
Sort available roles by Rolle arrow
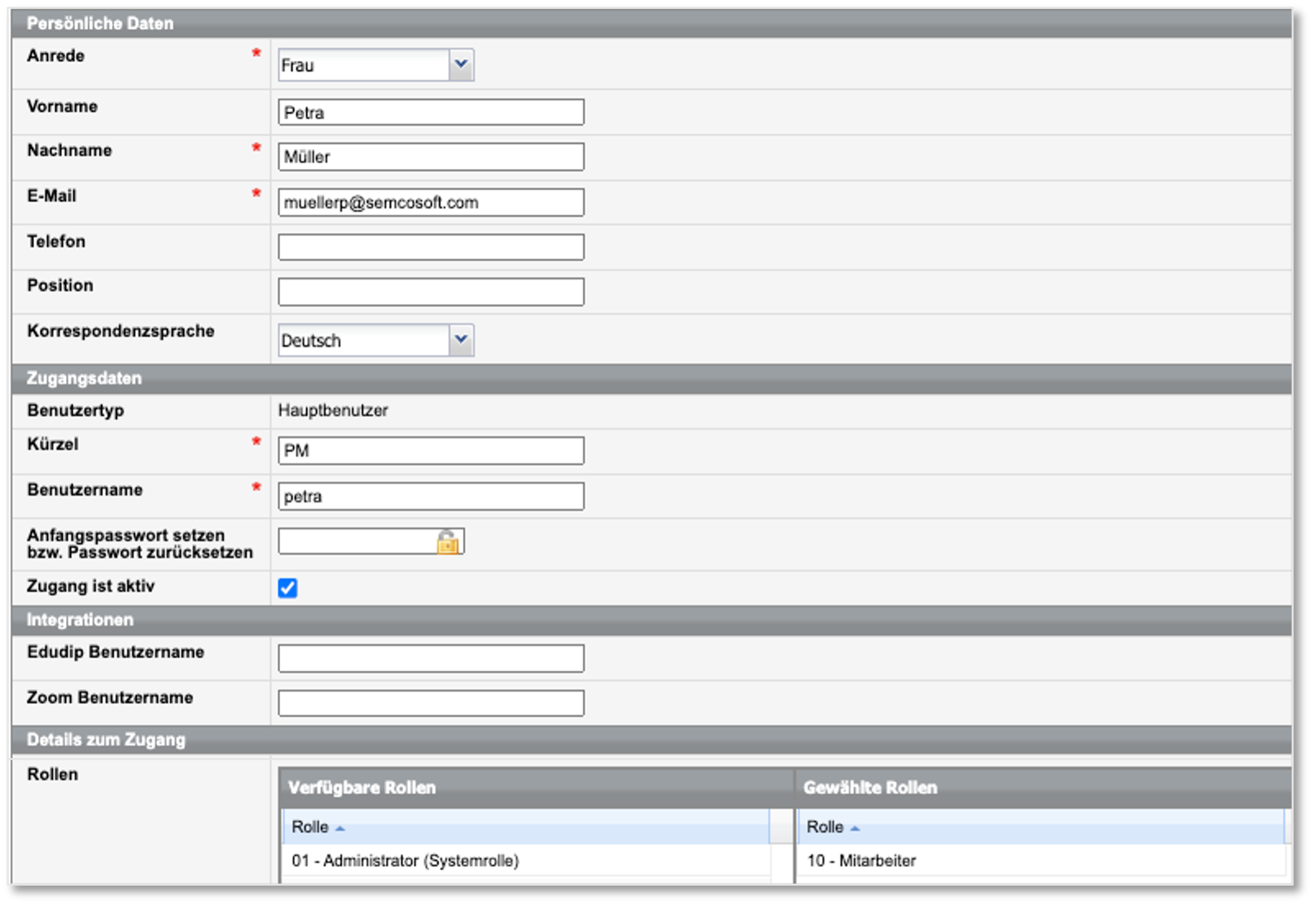point(340,828)
